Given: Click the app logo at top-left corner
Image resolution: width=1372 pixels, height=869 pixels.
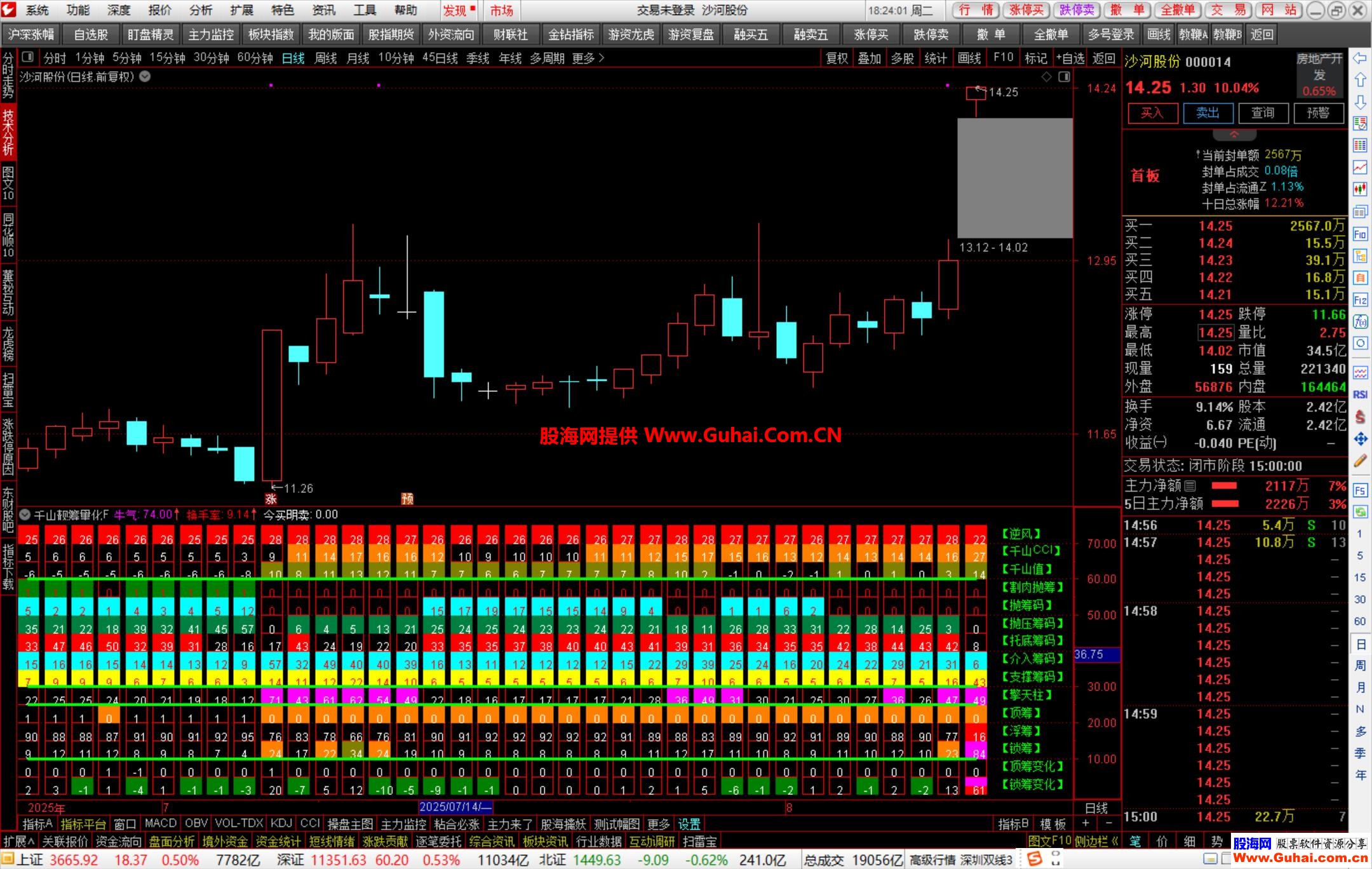Looking at the screenshot, I should click(x=9, y=10).
